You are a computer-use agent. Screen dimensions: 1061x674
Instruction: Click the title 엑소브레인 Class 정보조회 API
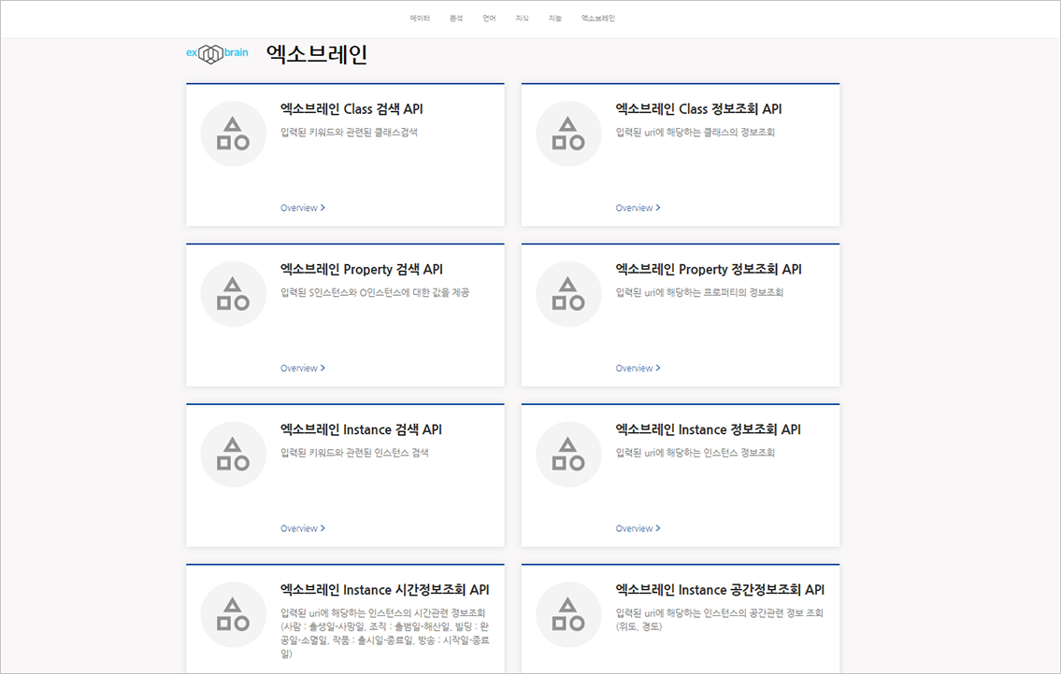coord(698,109)
